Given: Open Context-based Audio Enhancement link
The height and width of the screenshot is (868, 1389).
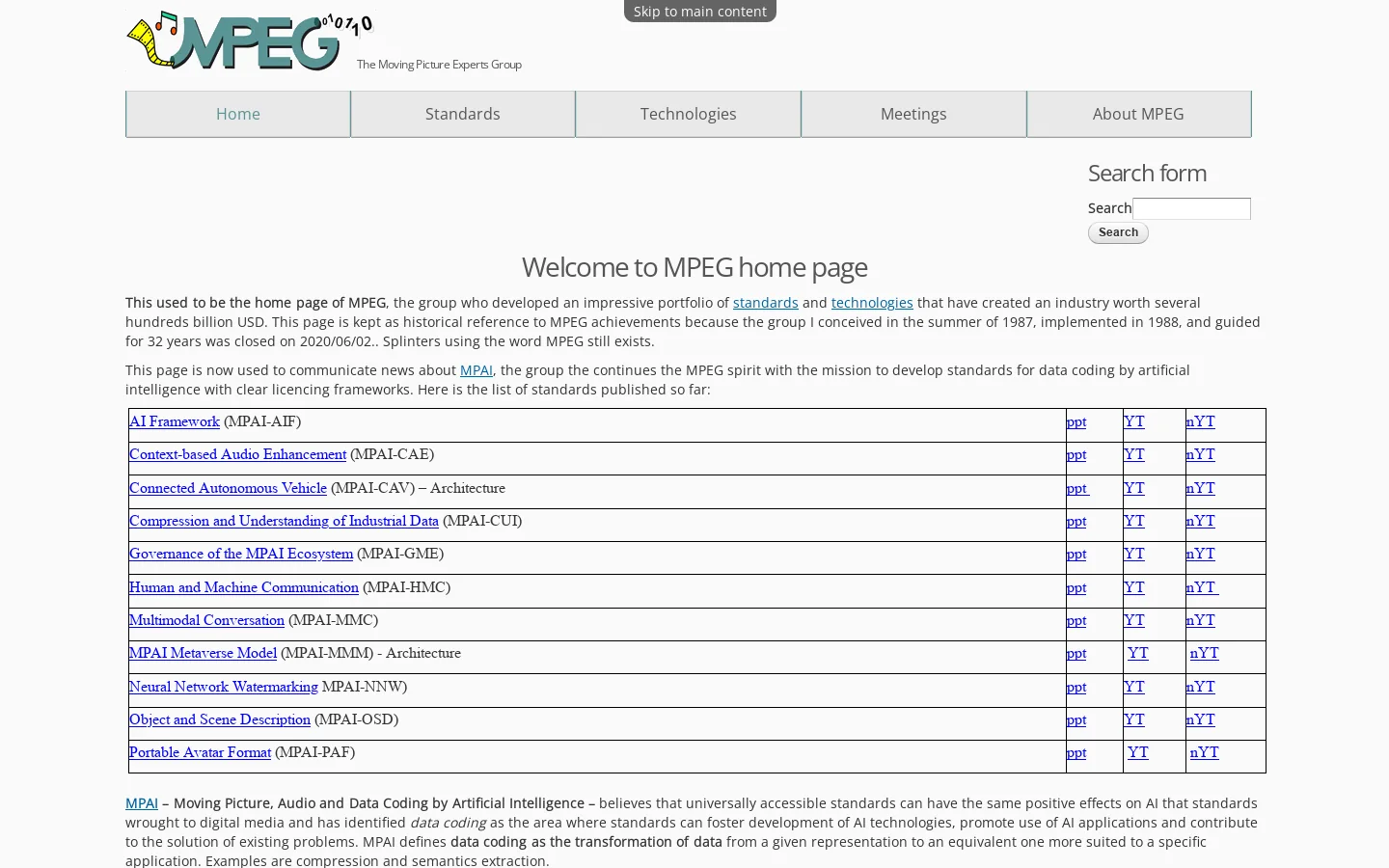Looking at the screenshot, I should point(237,454).
